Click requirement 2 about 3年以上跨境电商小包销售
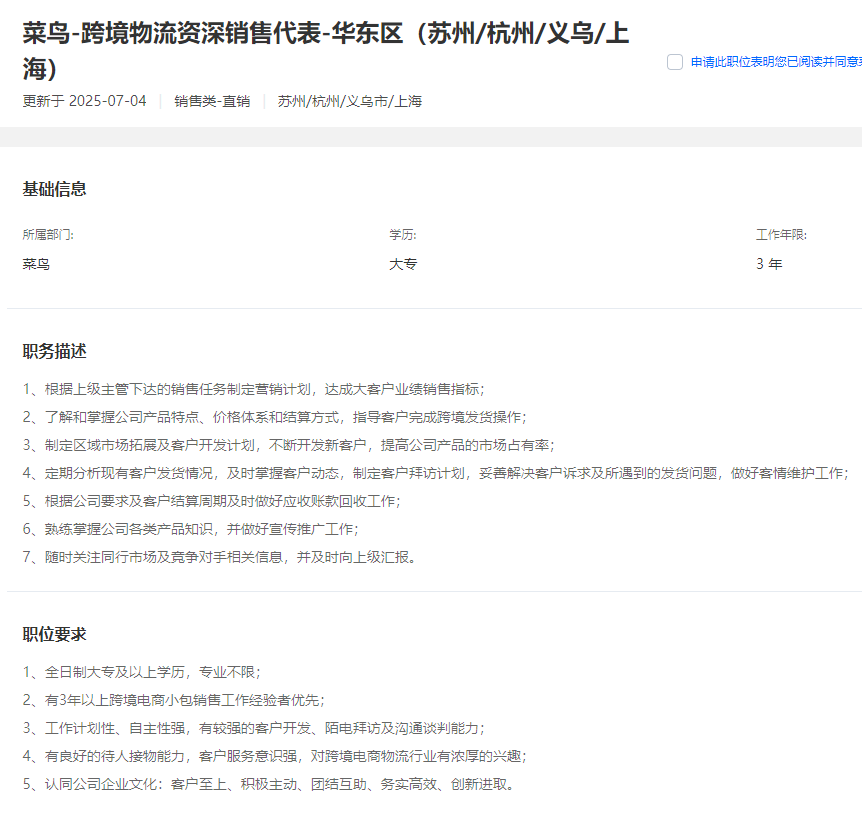Viewport: 862px width, 814px height. coord(174,700)
